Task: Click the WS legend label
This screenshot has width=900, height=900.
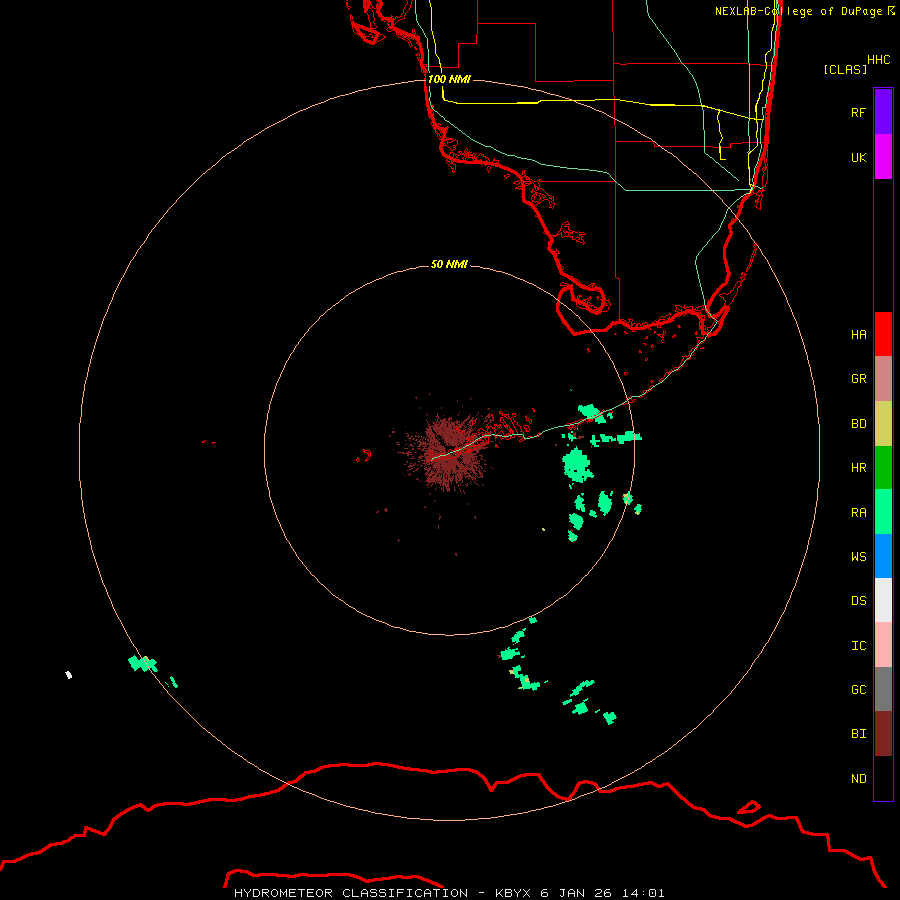Action: pos(858,557)
